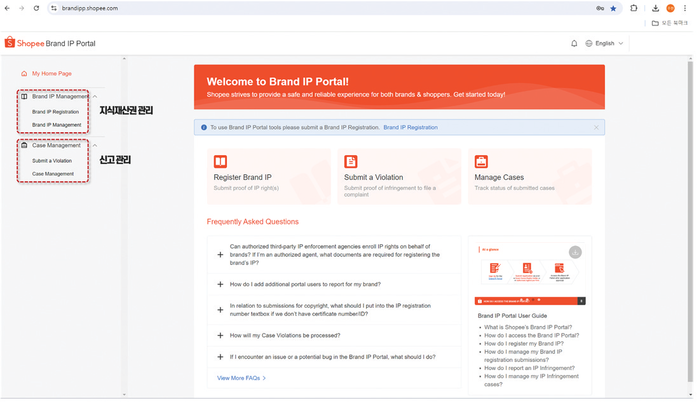This screenshot has width=699, height=405.
Task: Open My Home Page in sidebar
Action: [52, 74]
